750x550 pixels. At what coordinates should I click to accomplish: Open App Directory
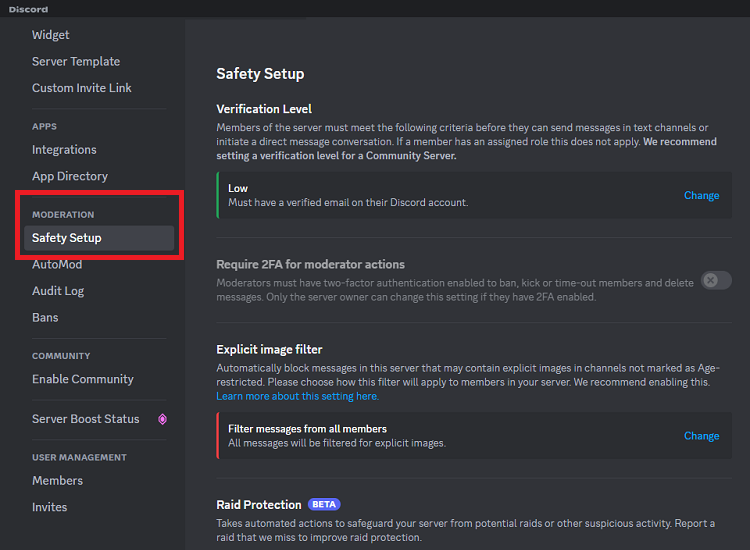pyautogui.click(x=70, y=176)
